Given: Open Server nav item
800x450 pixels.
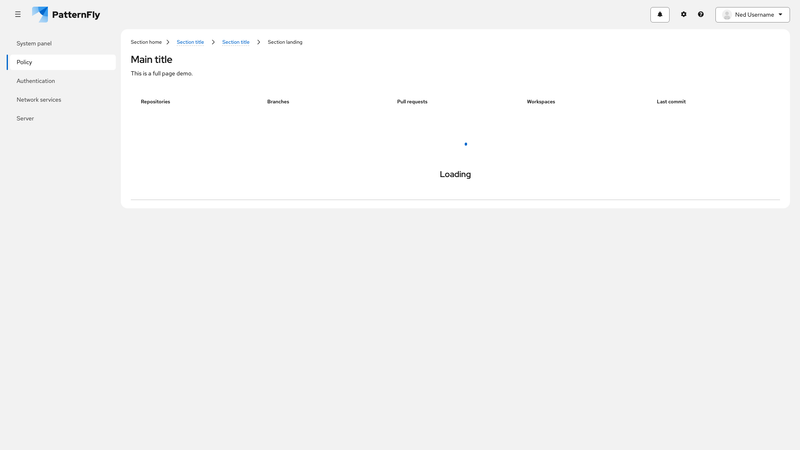Looking at the screenshot, I should point(61,118).
